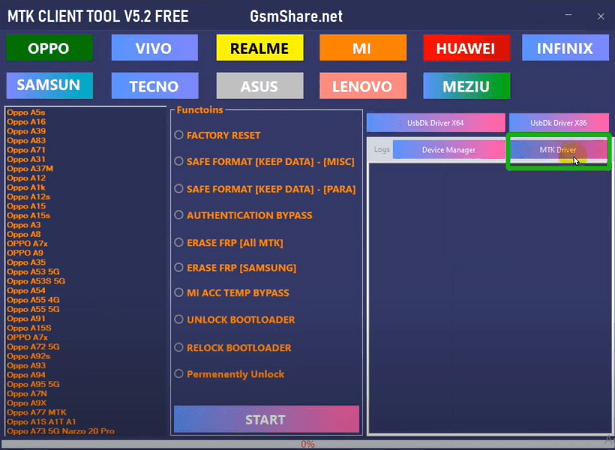Viewport: 615px width, 450px height.
Task: Choose Oppo A31 model entry
Action: click(26, 160)
